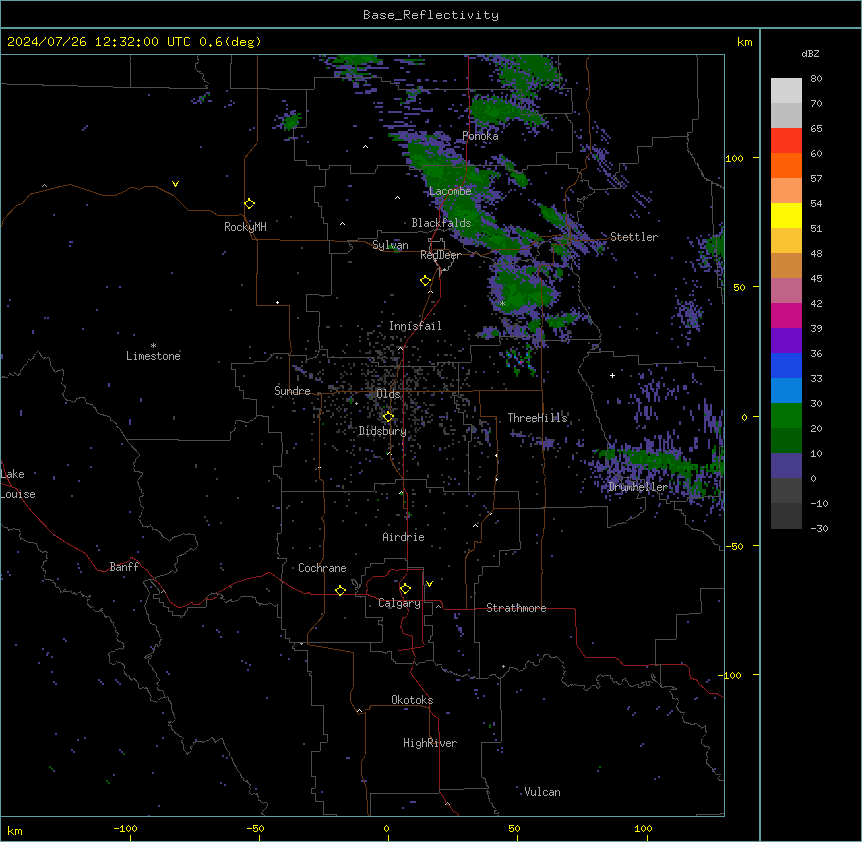
Task: Click the Okotoks town label
Action: 412,700
